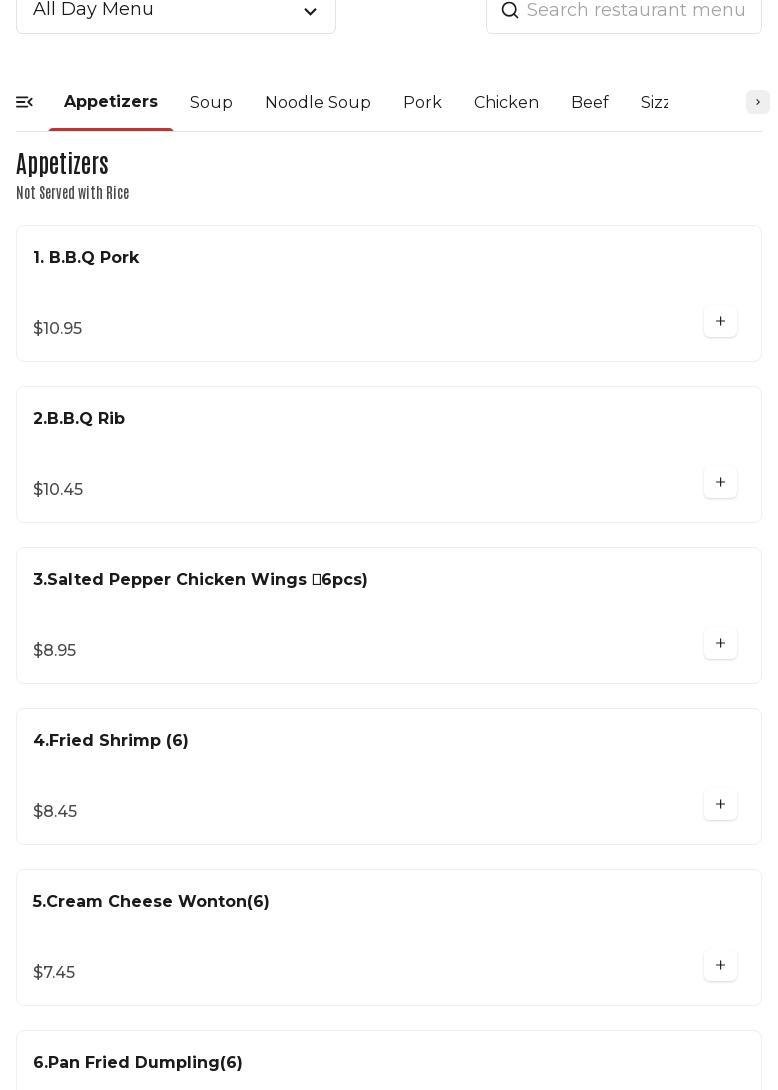Go to the Pork tab
The width and height of the screenshot is (778, 1090).
[x=422, y=103]
